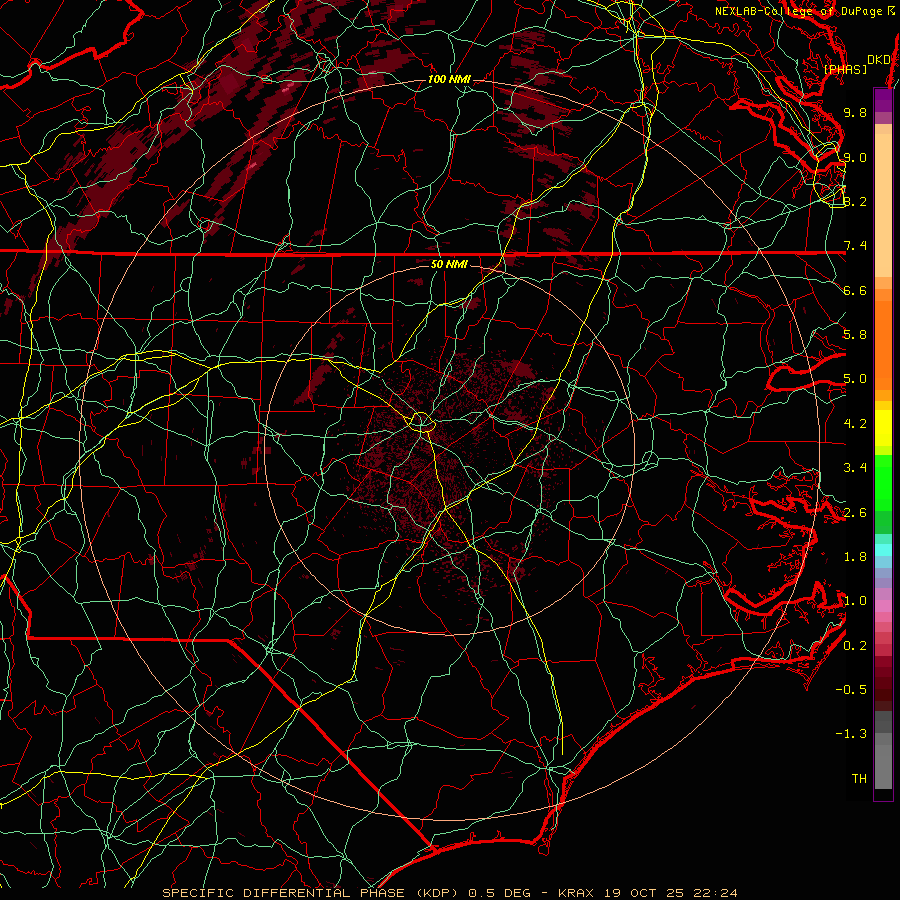Click the 4.2 scale value

[855, 424]
